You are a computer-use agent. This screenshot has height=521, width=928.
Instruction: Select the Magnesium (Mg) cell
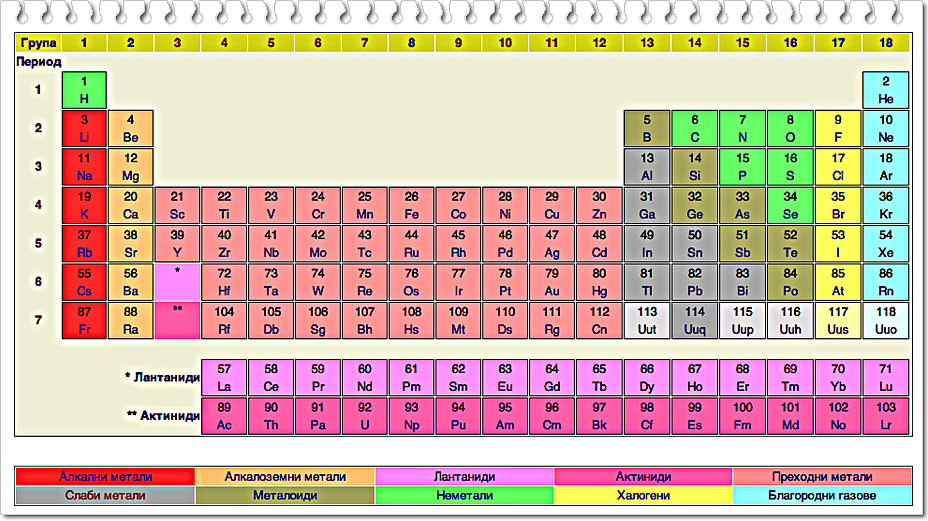point(131,167)
